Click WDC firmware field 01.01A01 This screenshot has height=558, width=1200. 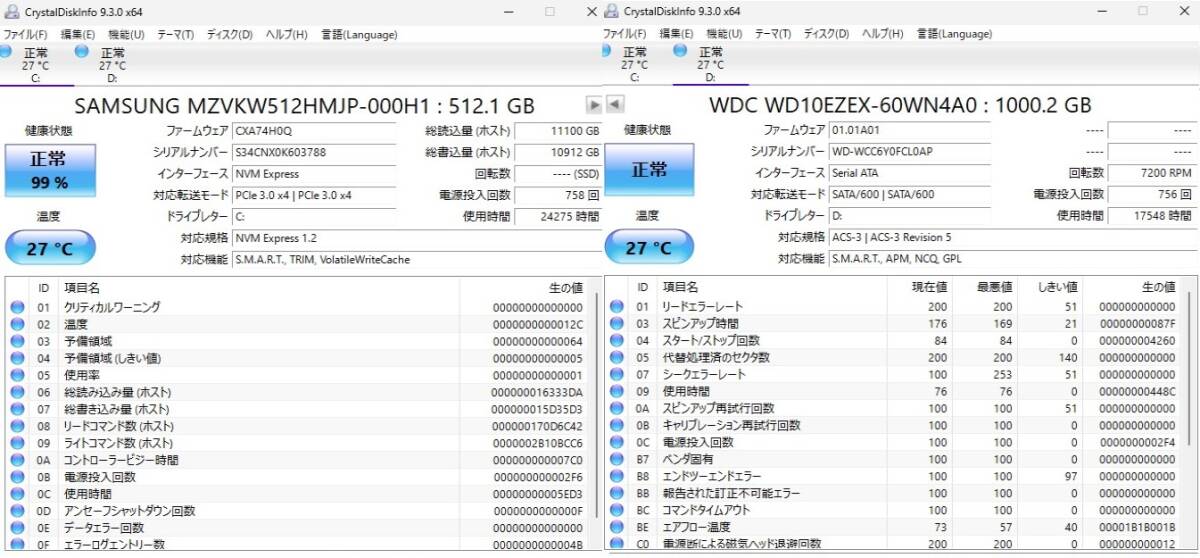910,130
